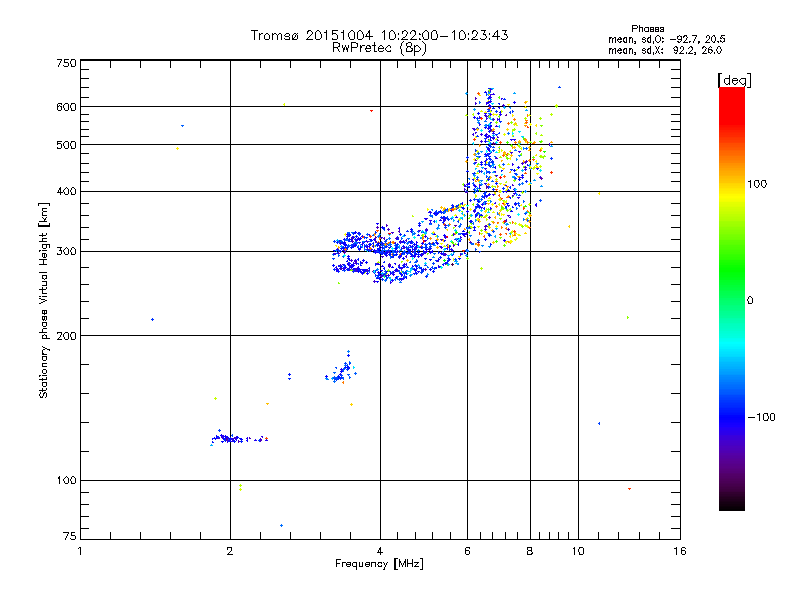
Task: Click the rainbow phase colorbar
Action: (732, 298)
